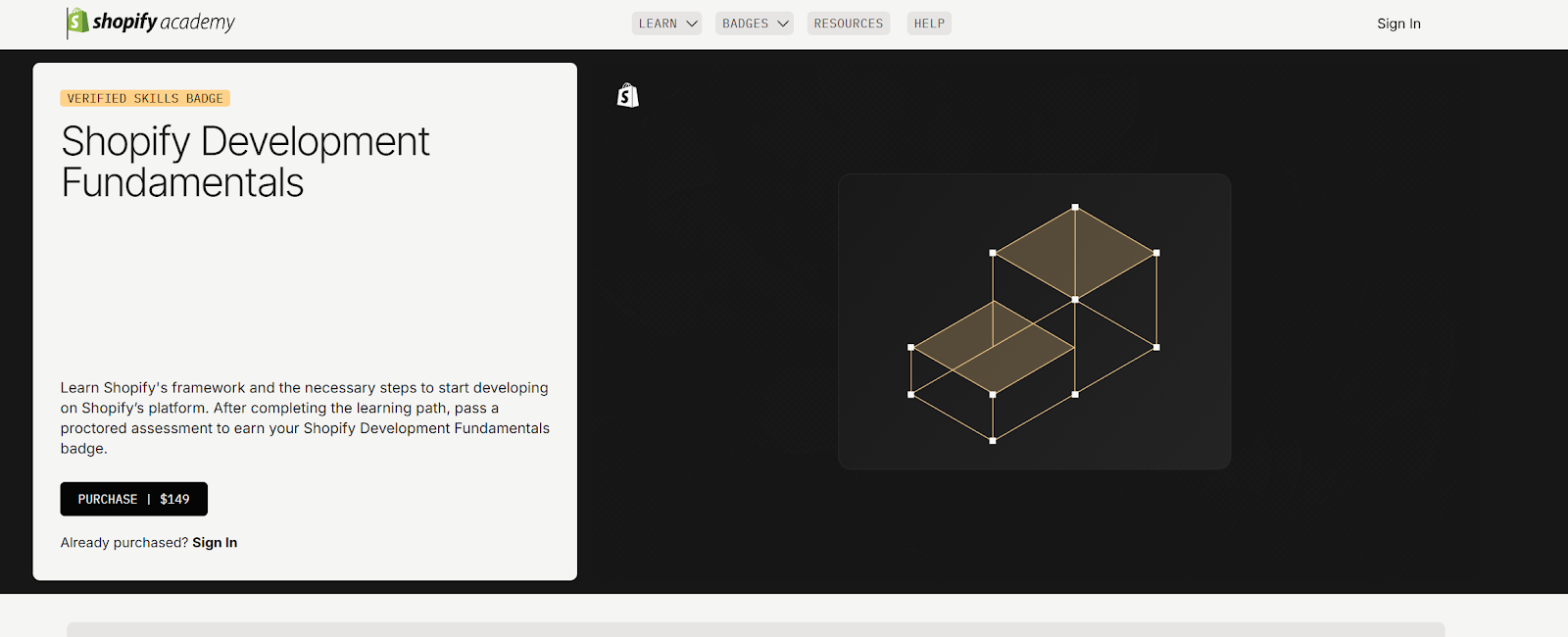Open the Shopify Academy logo homepage link

(151, 23)
